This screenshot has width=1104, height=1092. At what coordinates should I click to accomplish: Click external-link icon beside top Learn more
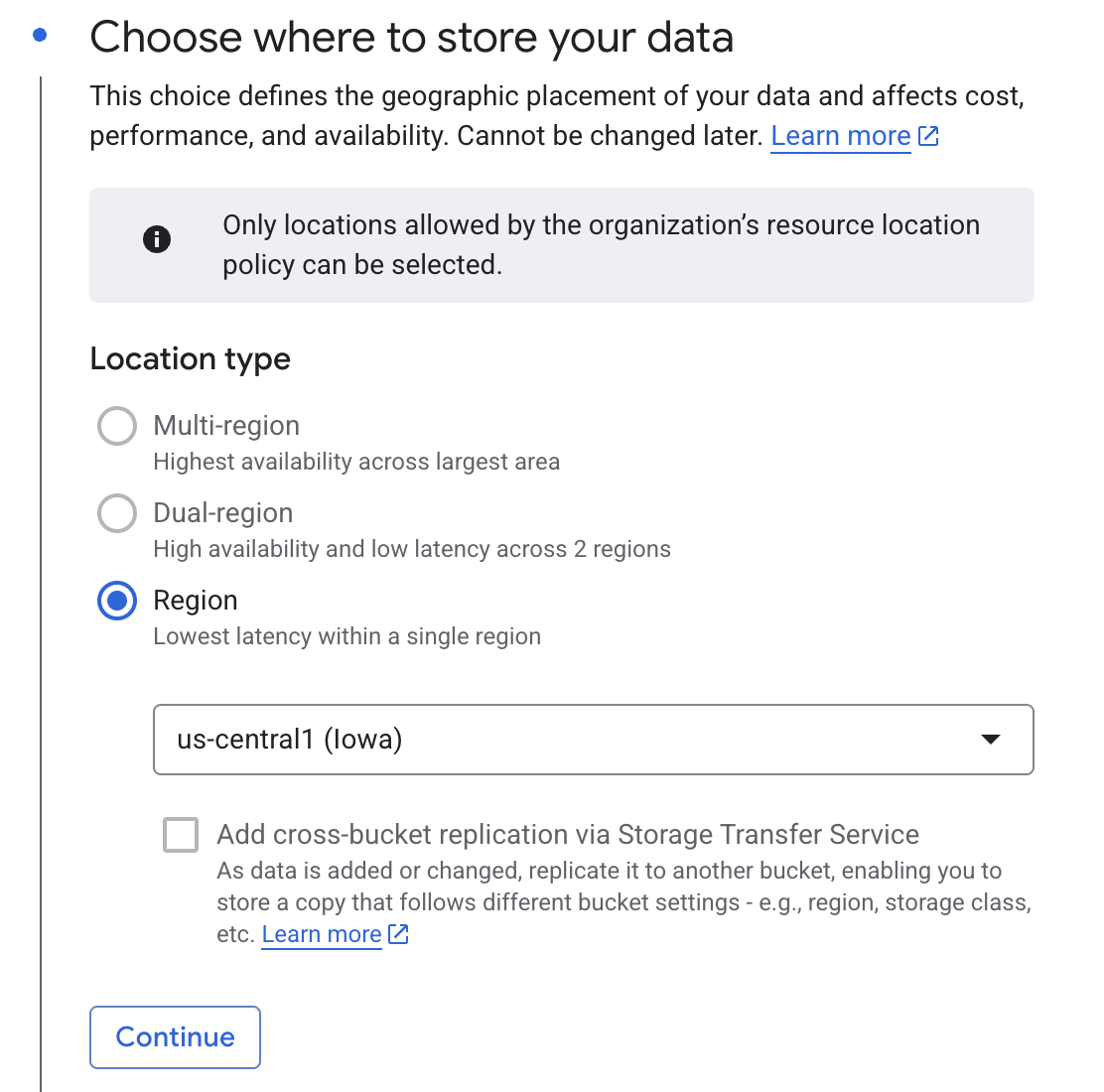pos(928,136)
